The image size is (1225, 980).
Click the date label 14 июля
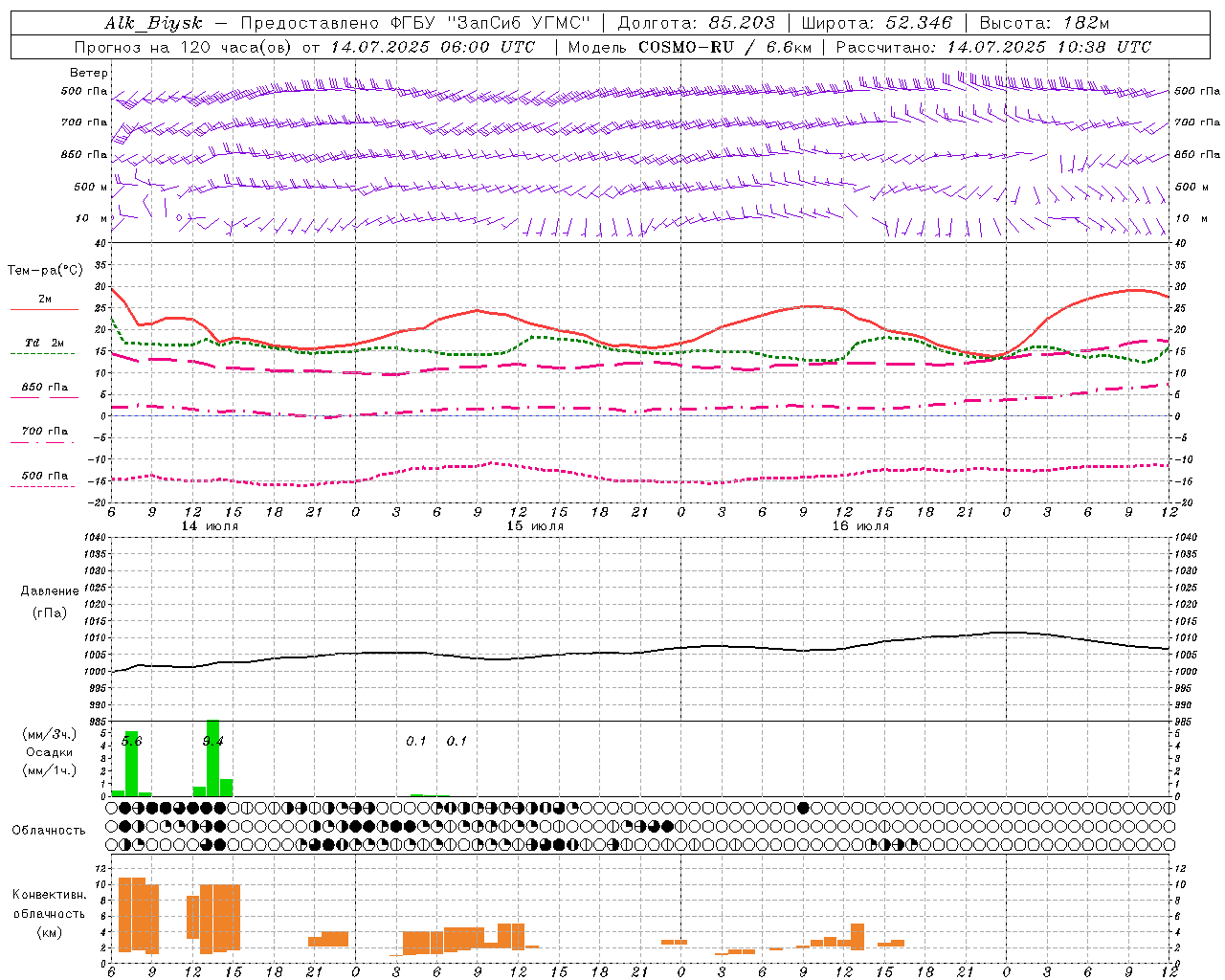(x=210, y=526)
